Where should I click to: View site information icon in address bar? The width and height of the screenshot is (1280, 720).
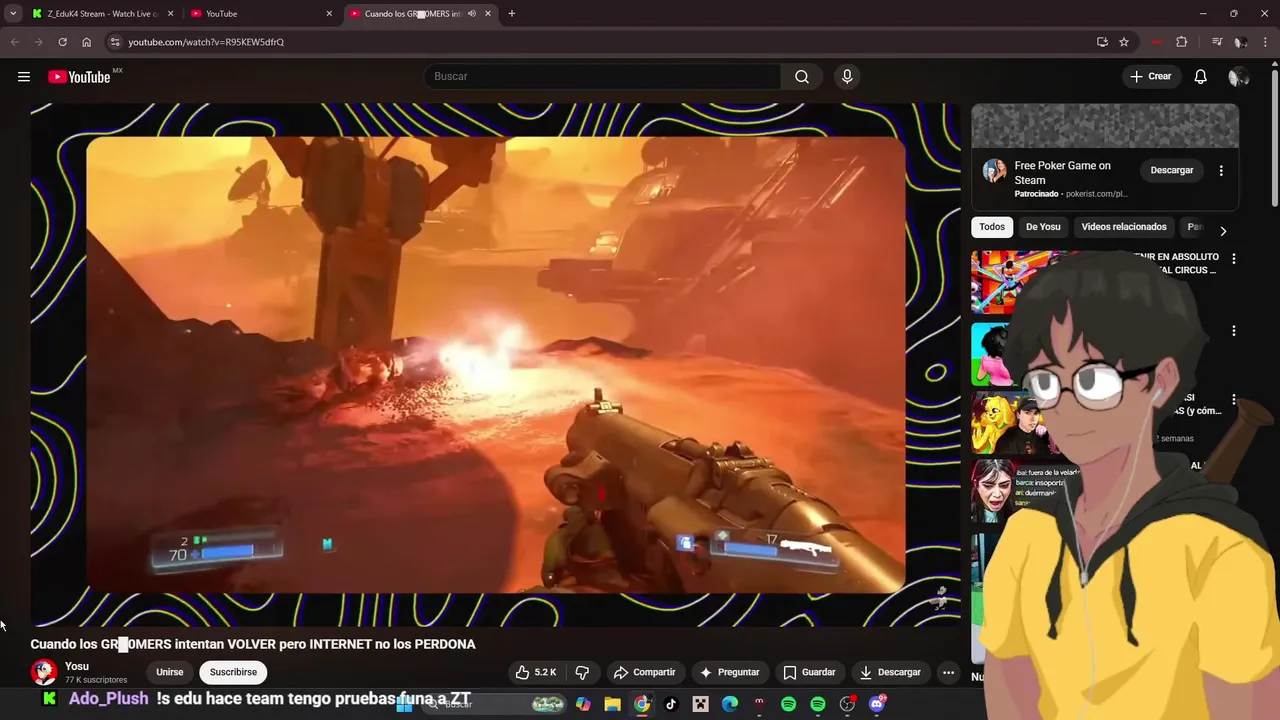(x=115, y=42)
